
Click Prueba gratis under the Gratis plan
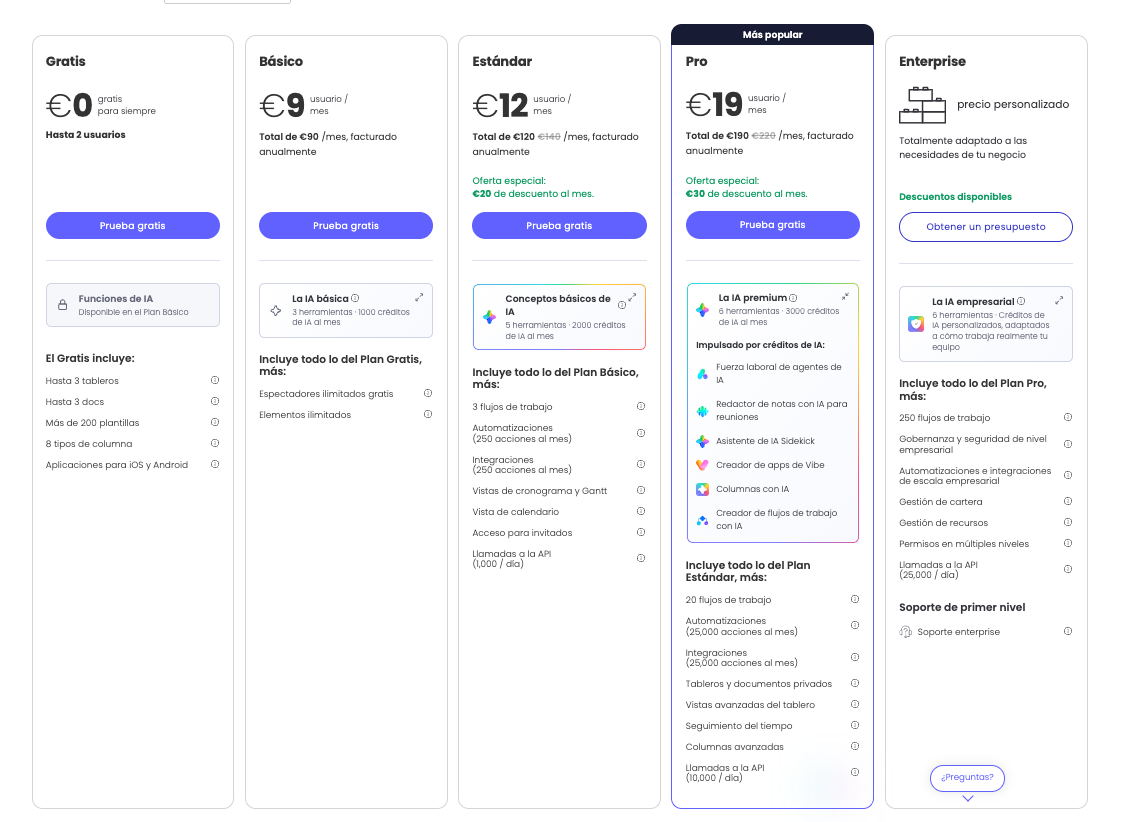(x=133, y=226)
